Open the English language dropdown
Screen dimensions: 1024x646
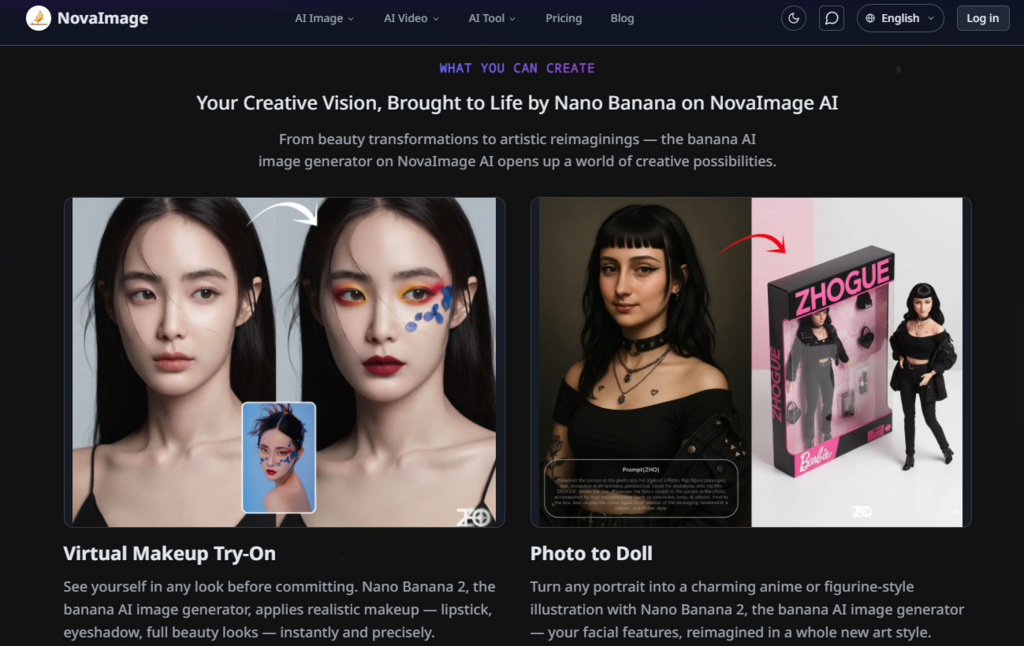900,18
